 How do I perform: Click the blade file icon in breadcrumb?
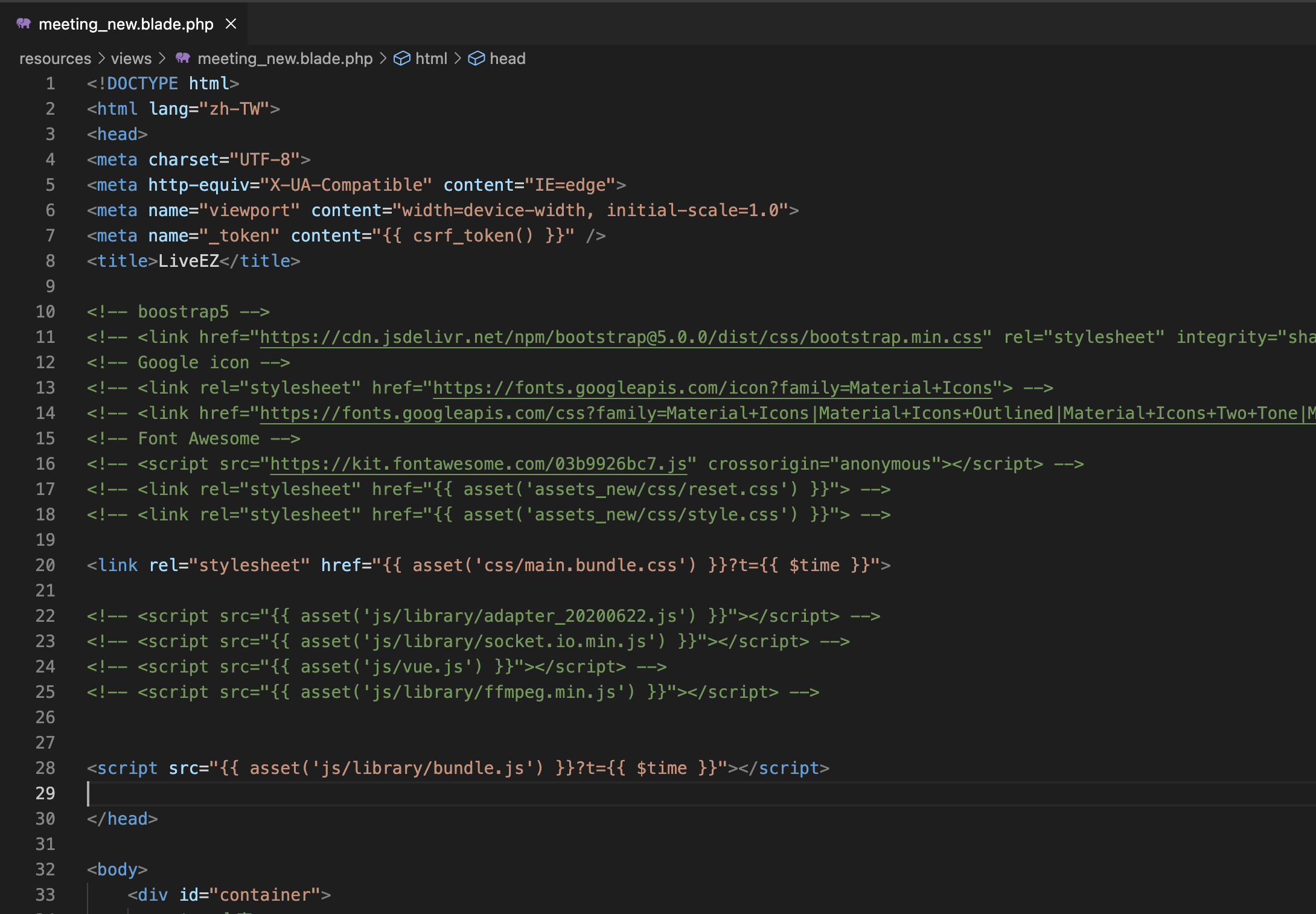click(183, 58)
